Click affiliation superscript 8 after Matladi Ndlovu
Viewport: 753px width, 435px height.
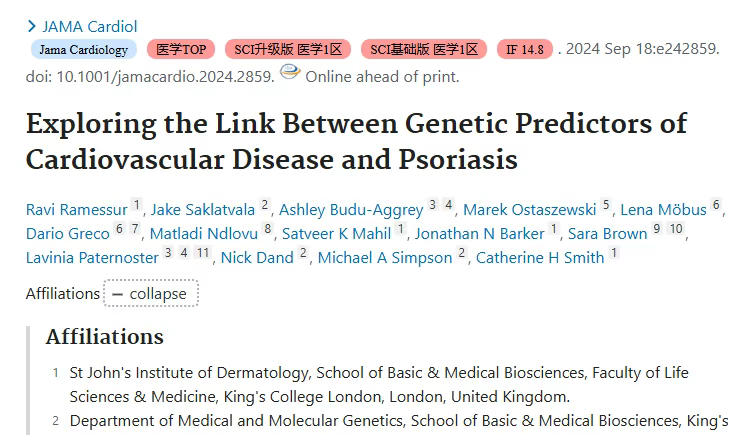(267, 229)
